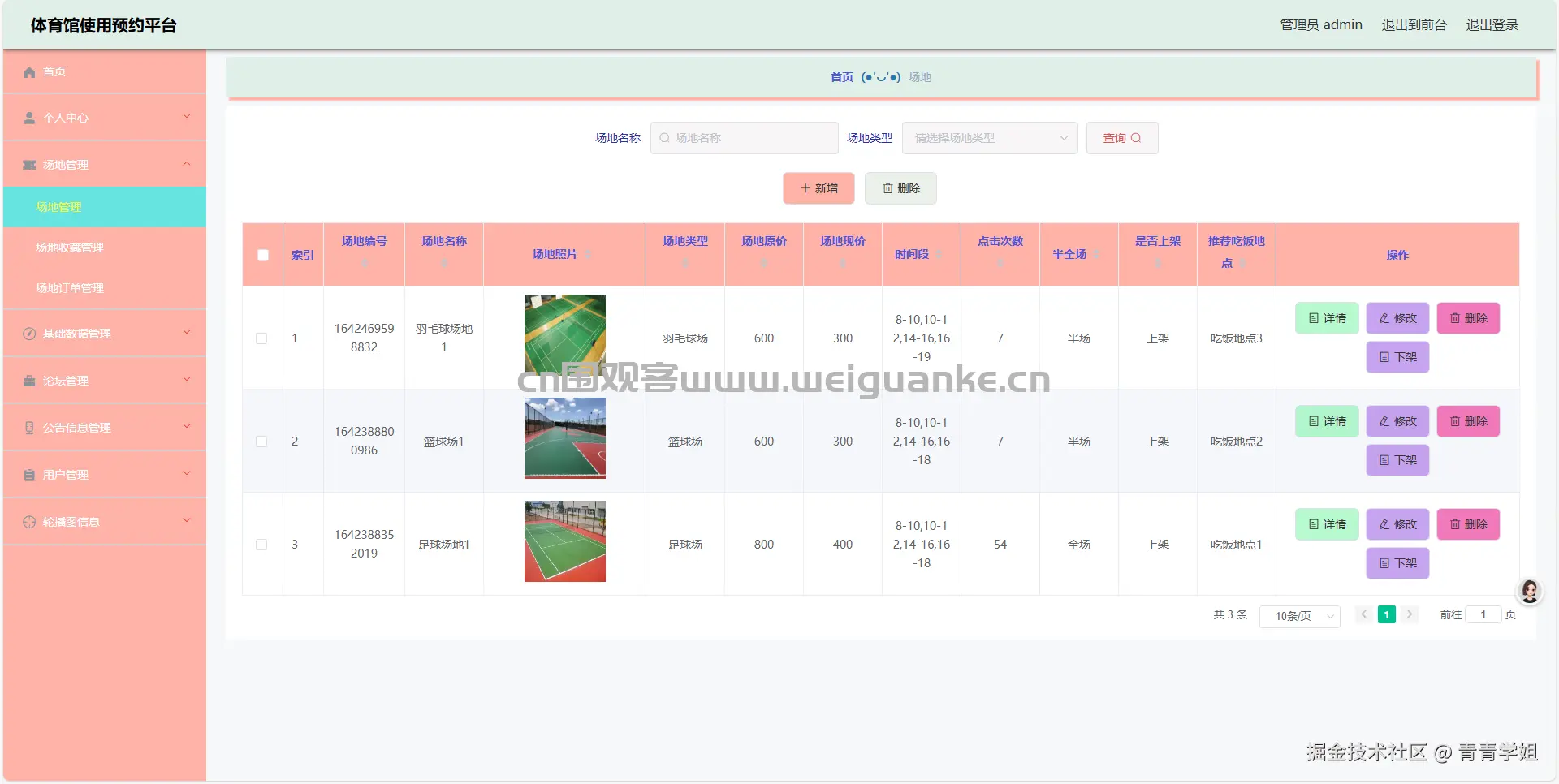Sort by 场地名称 column arrows
The width and height of the screenshot is (1559, 784).
(444, 263)
